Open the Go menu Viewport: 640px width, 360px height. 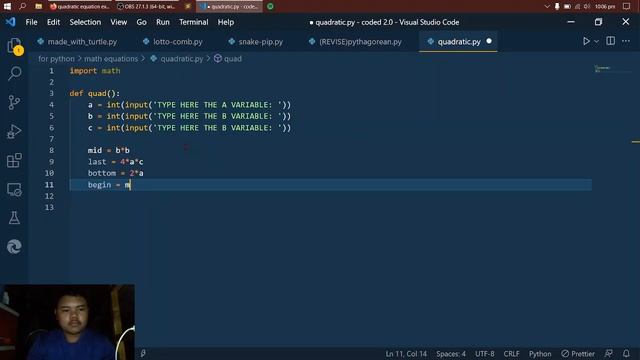pyautogui.click(x=141, y=22)
